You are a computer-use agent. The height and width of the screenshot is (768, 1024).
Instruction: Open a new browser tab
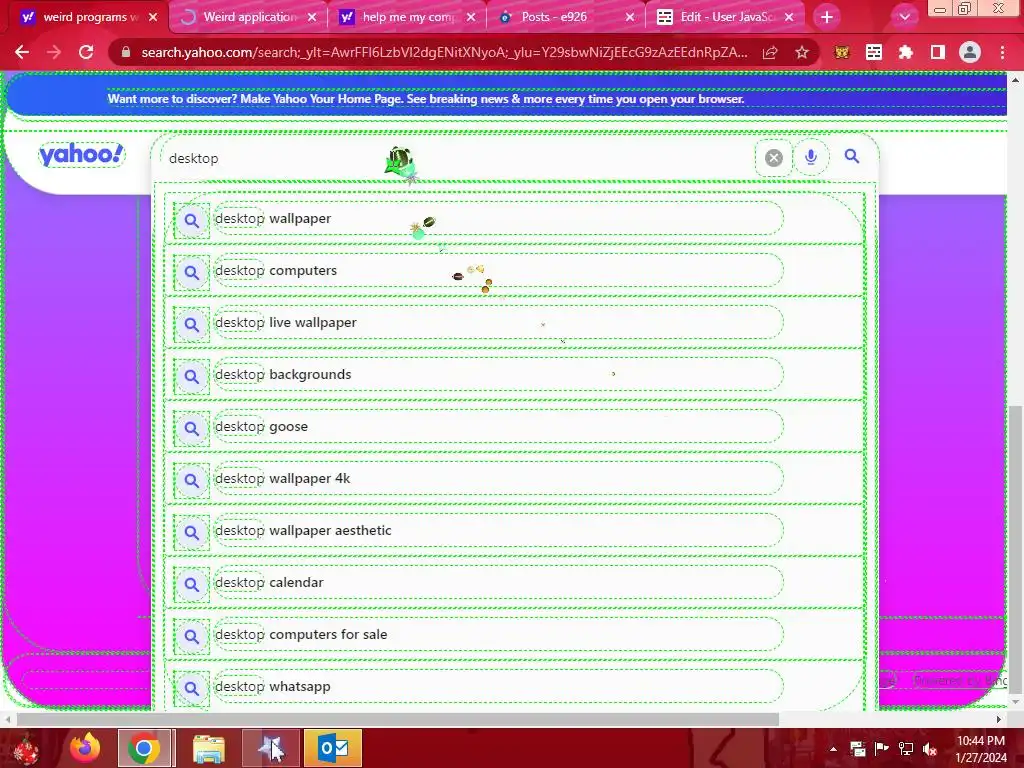(x=827, y=17)
